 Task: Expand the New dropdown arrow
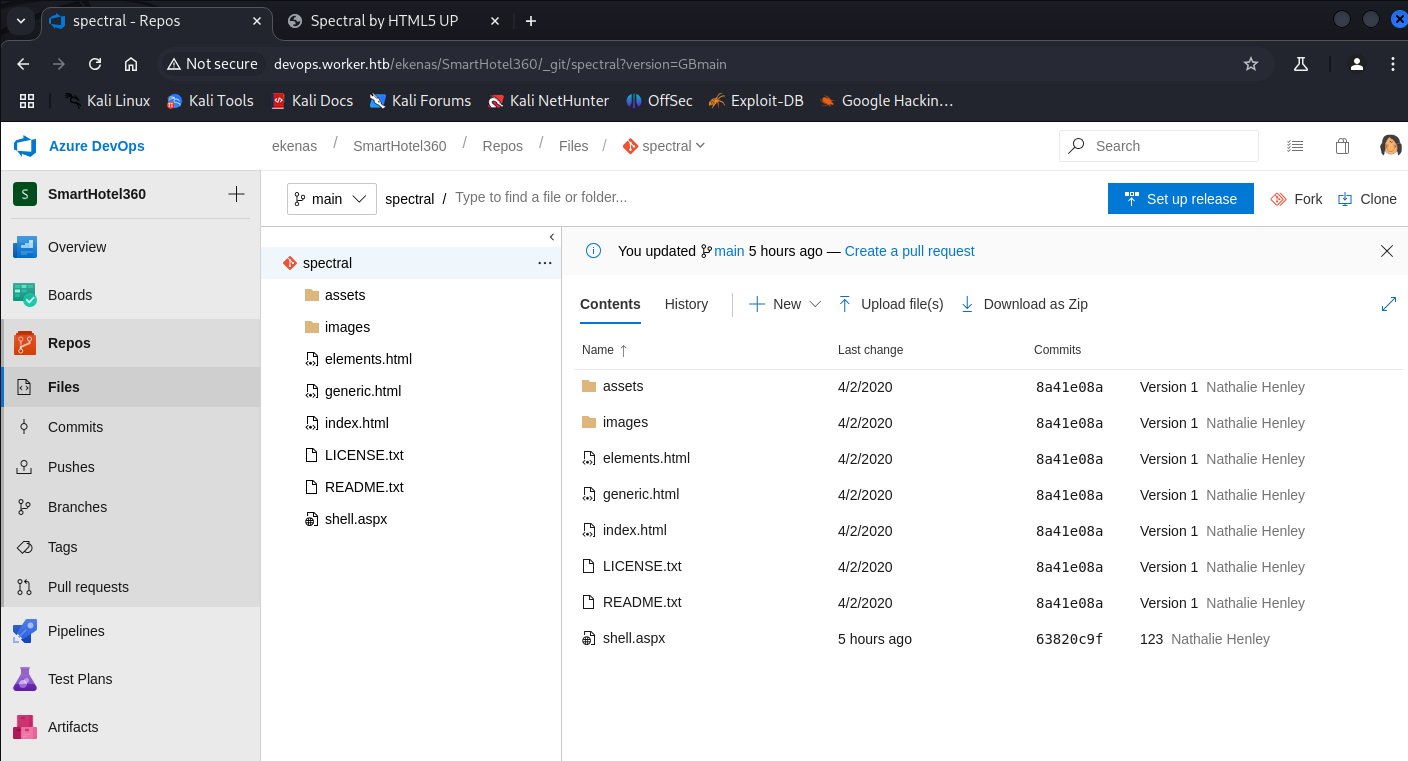click(815, 304)
